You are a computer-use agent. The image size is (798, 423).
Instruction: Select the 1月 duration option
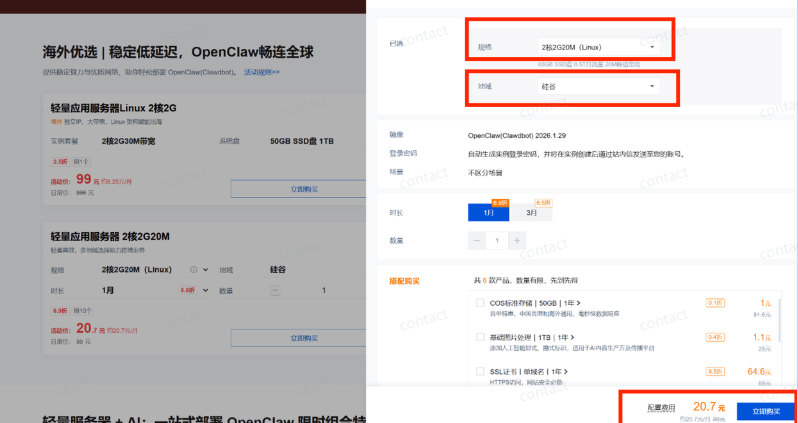pos(489,213)
